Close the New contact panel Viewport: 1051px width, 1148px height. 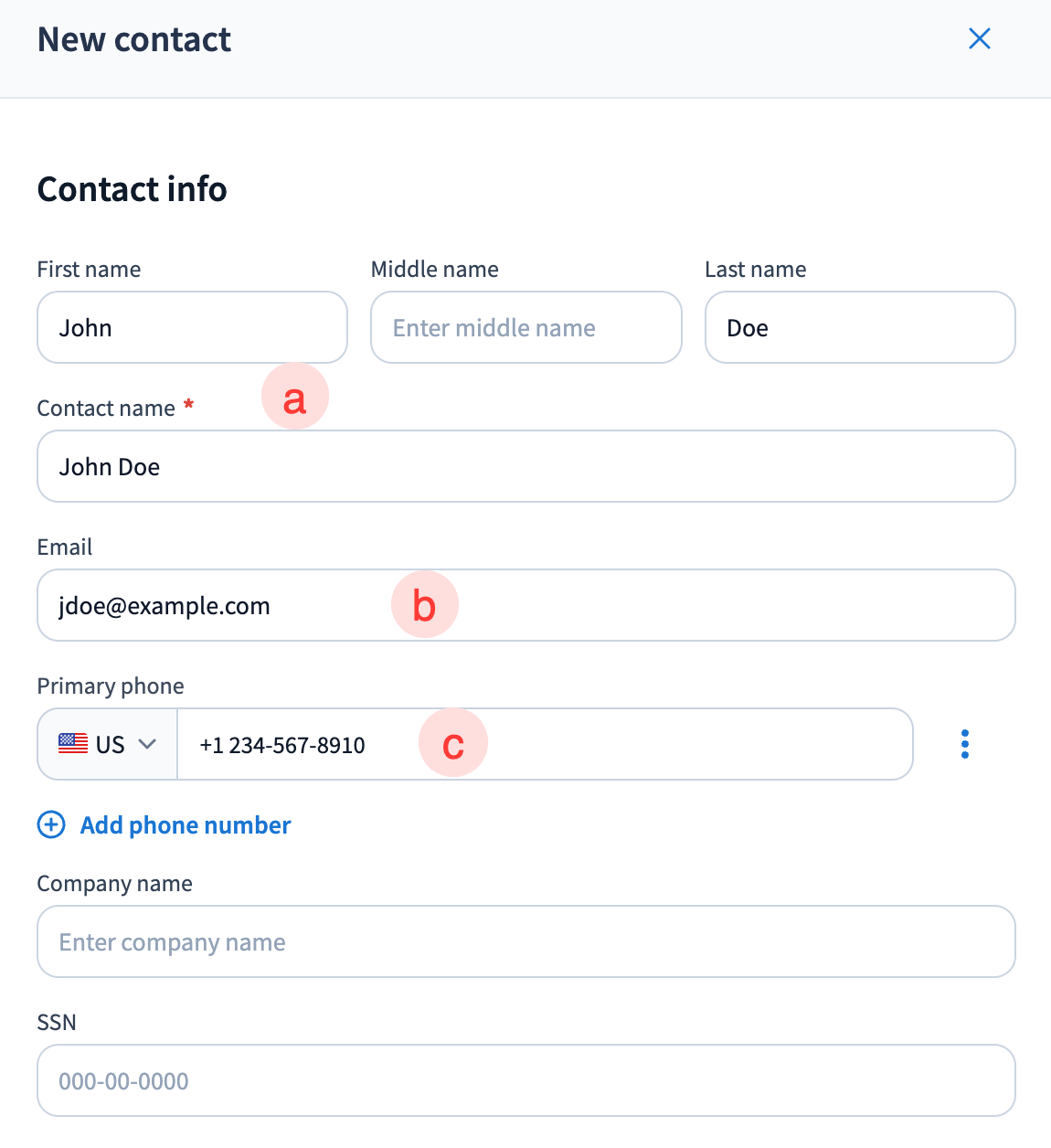pyautogui.click(x=979, y=38)
